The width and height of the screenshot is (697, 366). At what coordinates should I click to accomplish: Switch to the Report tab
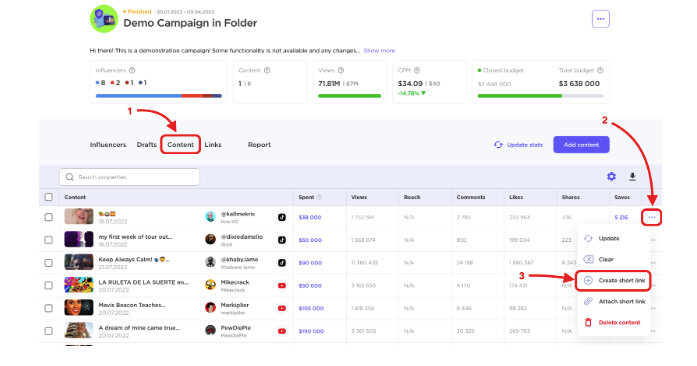[259, 145]
